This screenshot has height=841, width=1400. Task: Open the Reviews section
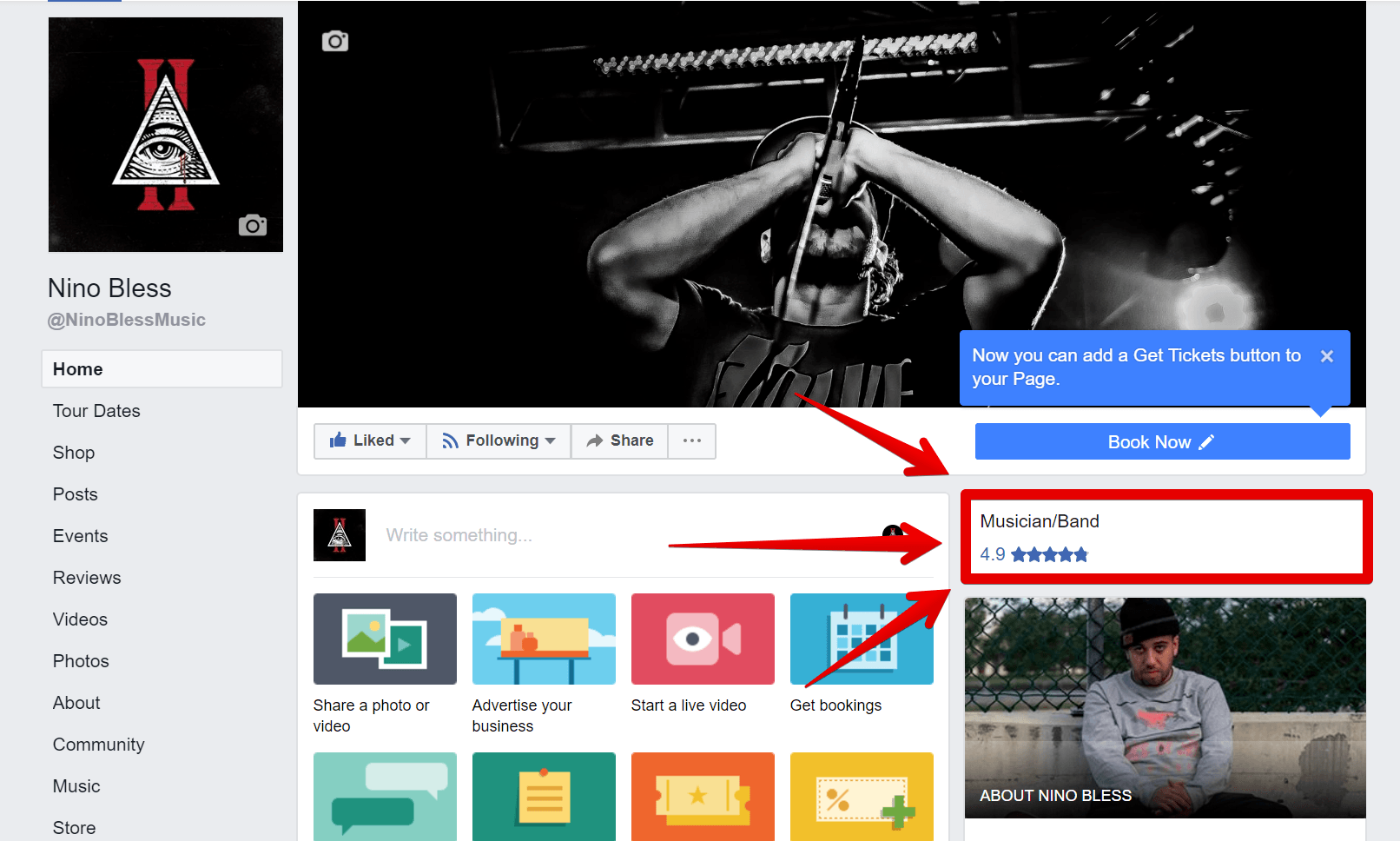point(87,578)
